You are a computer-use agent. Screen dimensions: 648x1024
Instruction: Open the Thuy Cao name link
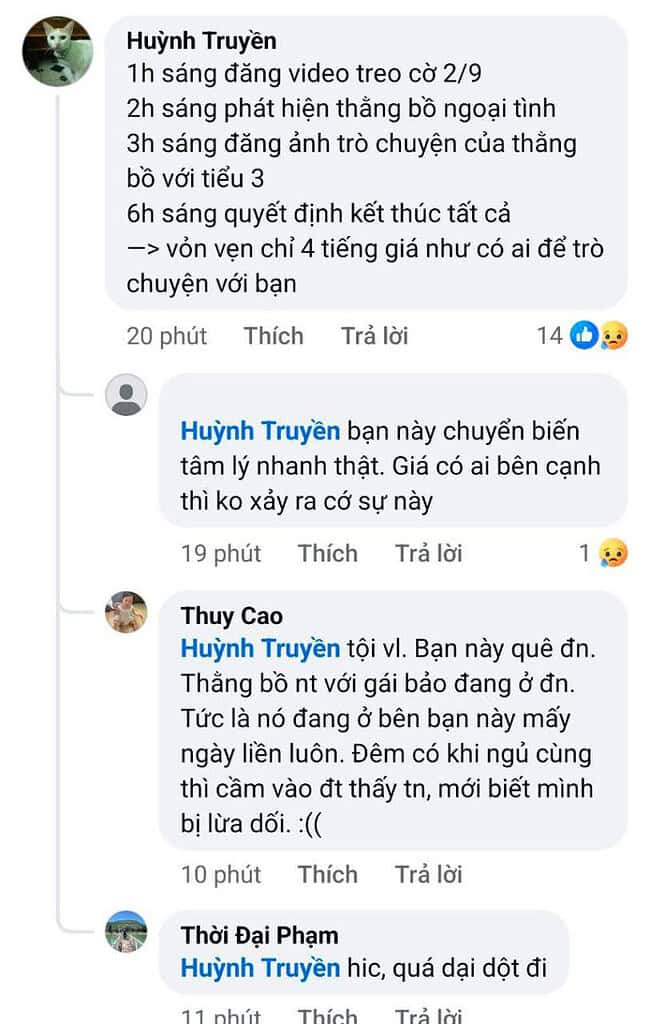pyautogui.click(x=231, y=616)
